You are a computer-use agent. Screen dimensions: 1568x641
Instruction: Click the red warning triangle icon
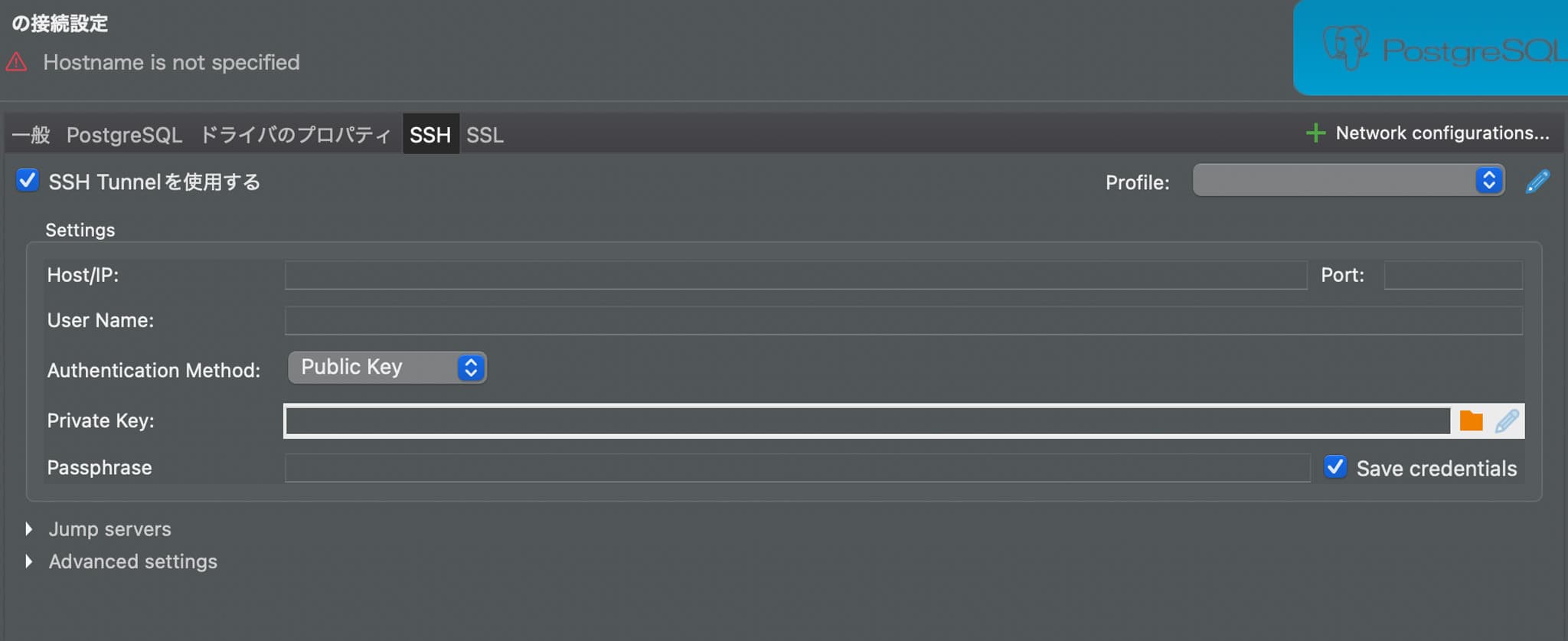click(16, 62)
